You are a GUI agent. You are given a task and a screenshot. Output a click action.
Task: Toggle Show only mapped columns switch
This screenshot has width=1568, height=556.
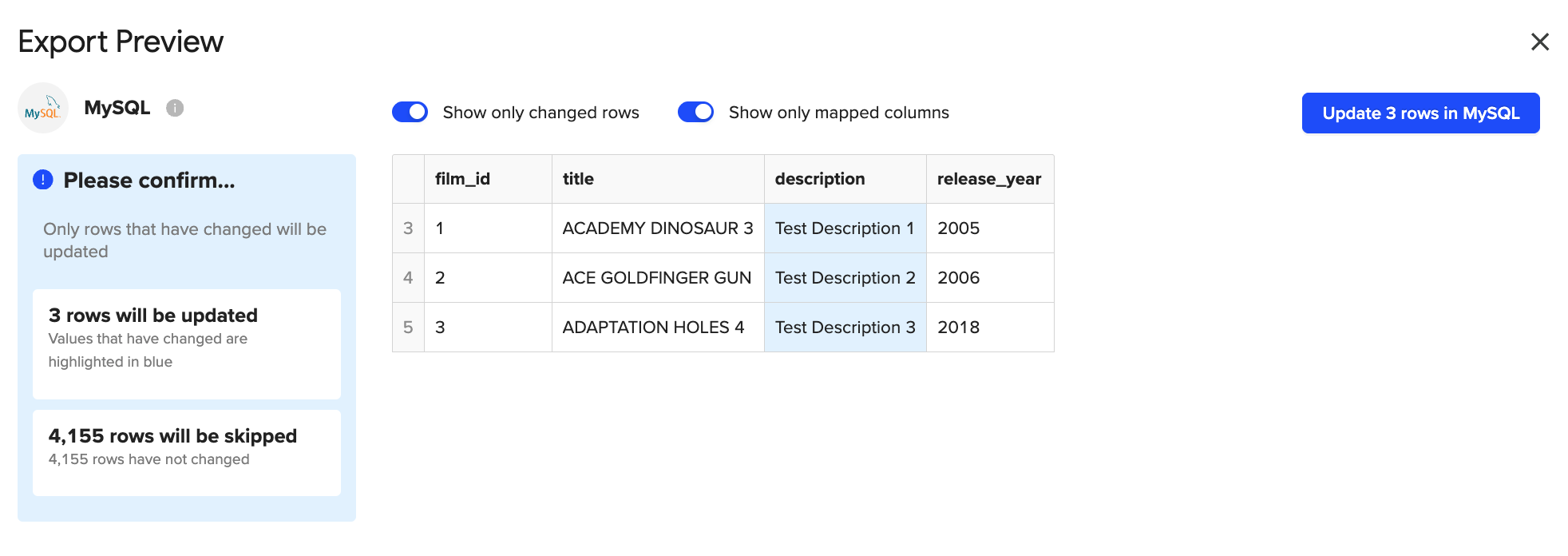695,113
